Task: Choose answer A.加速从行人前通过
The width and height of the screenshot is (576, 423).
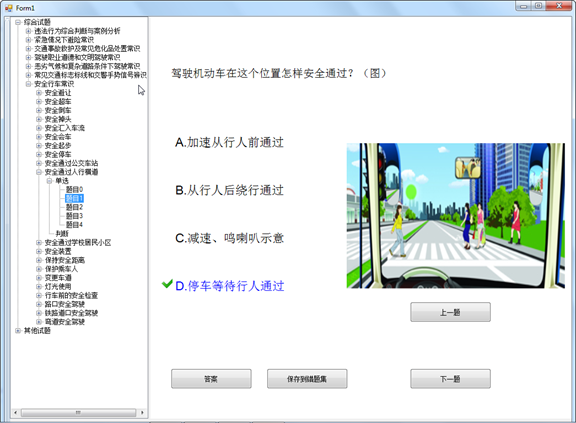Action: [229, 142]
